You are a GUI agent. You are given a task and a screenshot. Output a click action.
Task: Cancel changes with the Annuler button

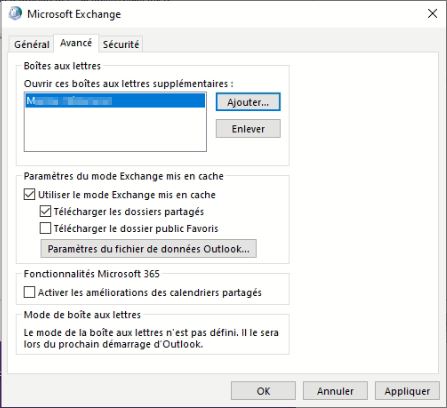click(x=335, y=391)
